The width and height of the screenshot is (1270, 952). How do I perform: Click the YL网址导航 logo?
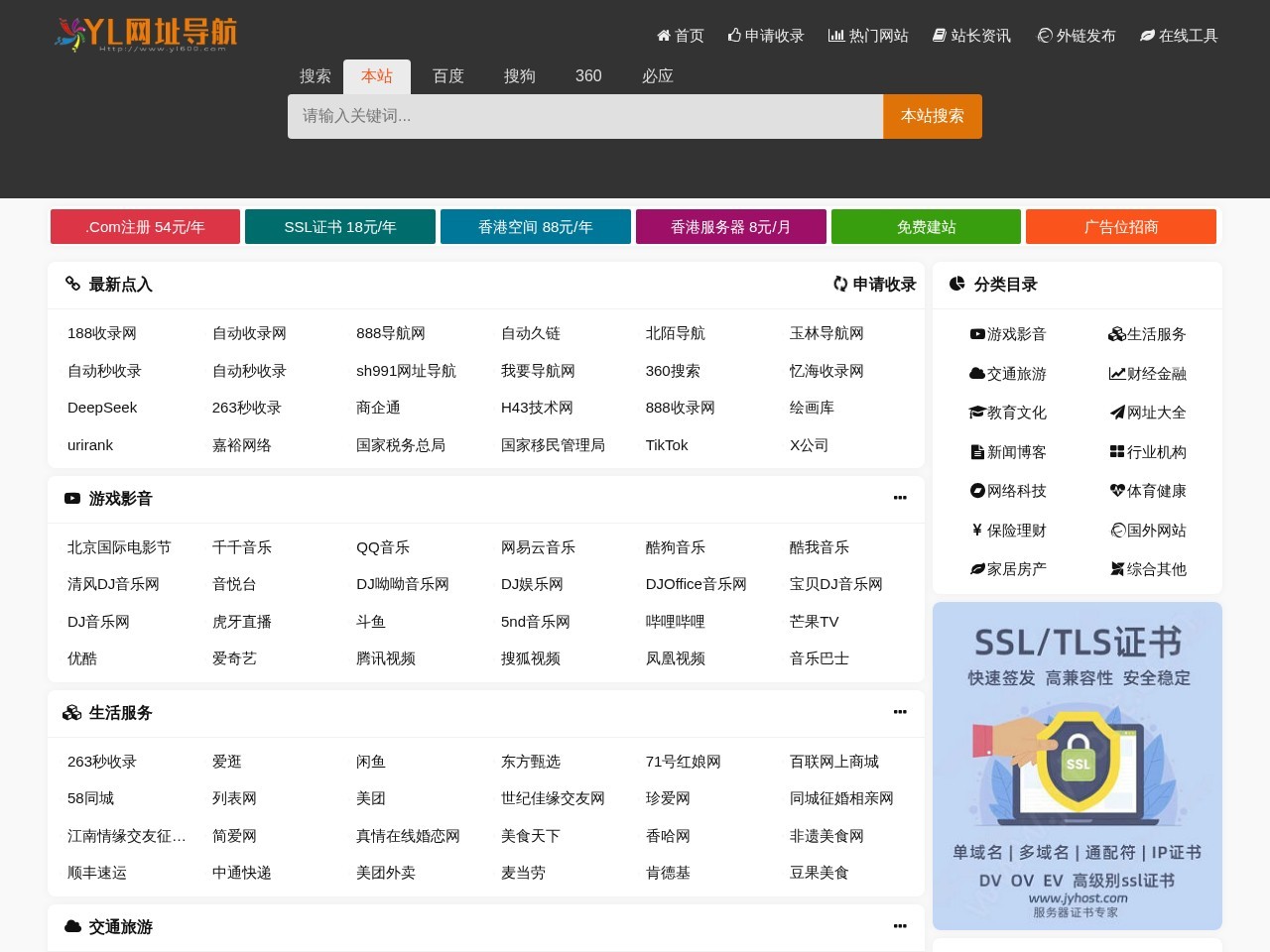pyautogui.click(x=145, y=33)
